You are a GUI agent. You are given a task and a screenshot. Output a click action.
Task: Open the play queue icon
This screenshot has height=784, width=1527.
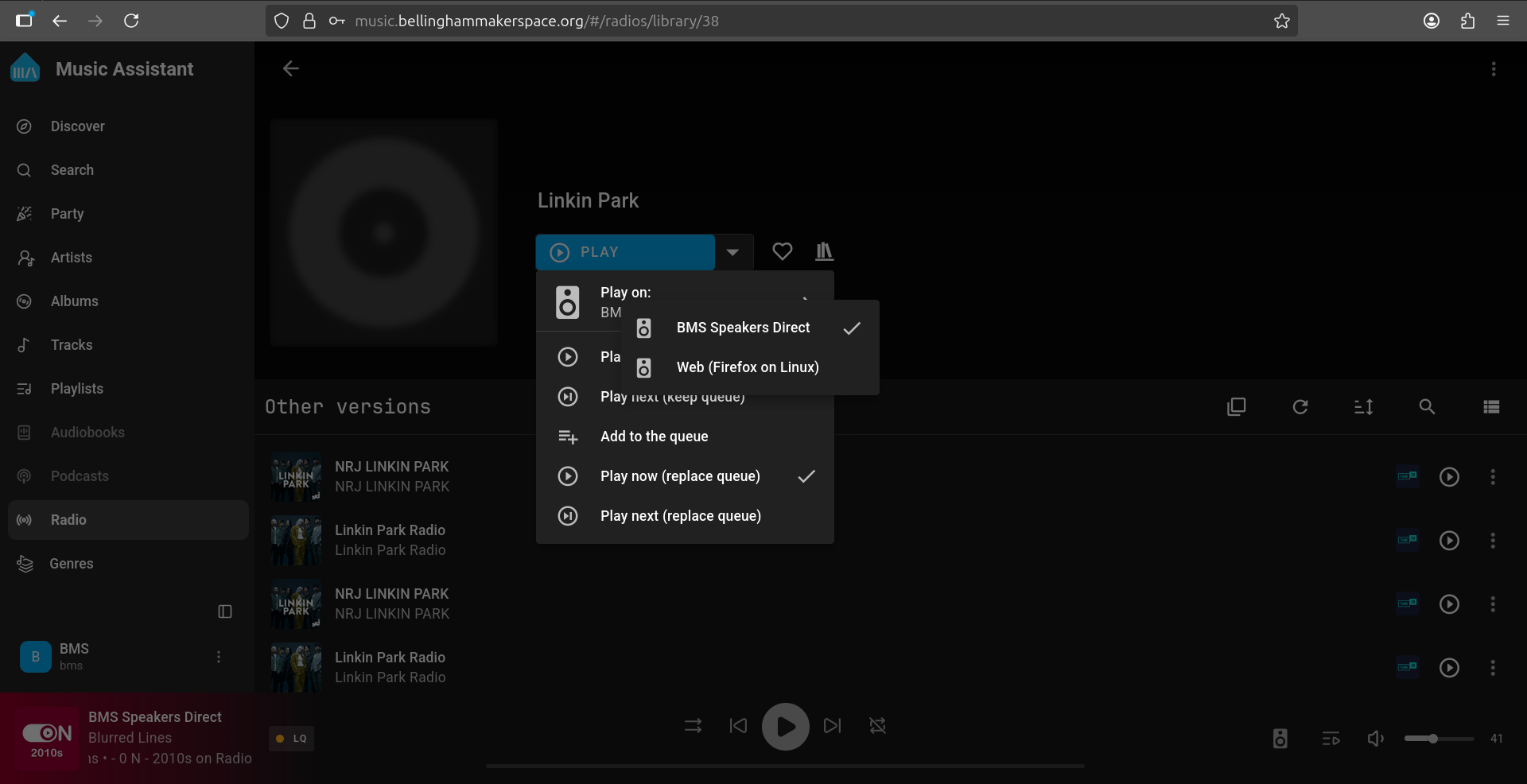pos(1331,739)
